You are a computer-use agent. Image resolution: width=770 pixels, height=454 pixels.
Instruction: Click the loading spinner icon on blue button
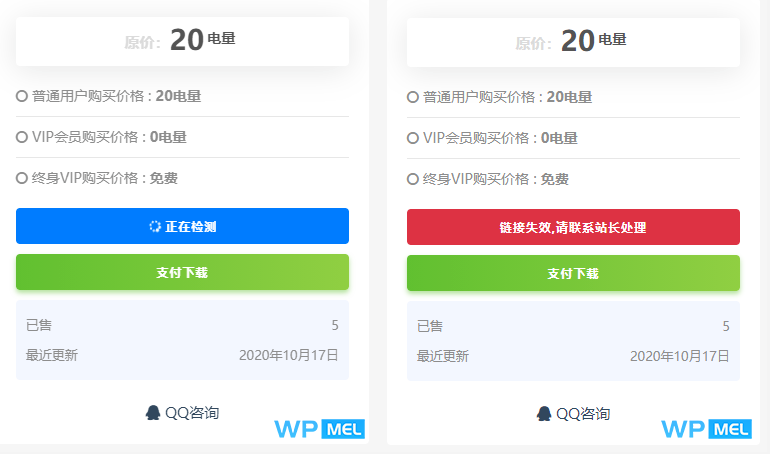[155, 226]
